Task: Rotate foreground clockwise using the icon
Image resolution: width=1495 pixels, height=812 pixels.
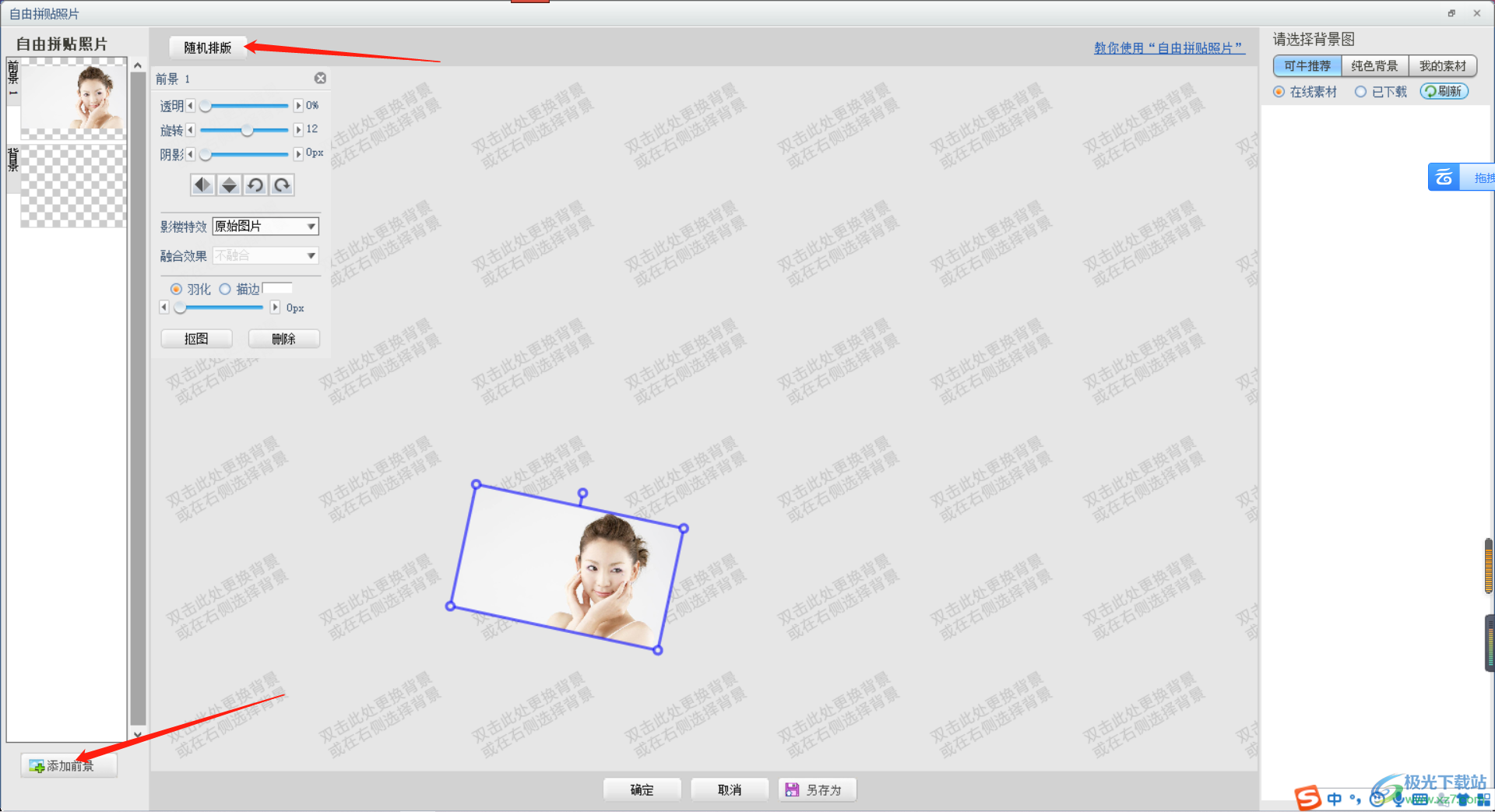Action: pos(282,185)
